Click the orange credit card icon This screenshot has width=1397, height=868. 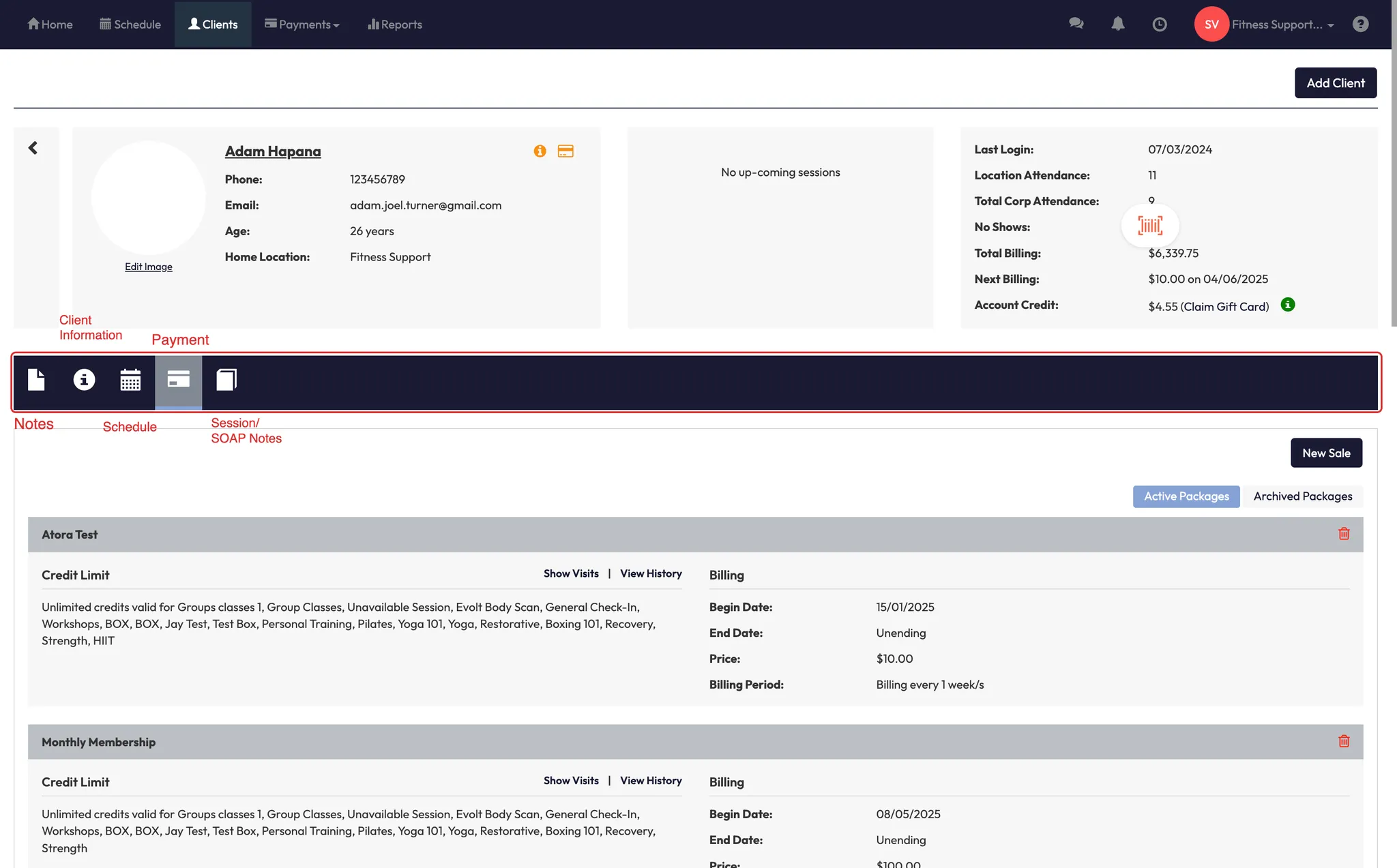click(565, 151)
